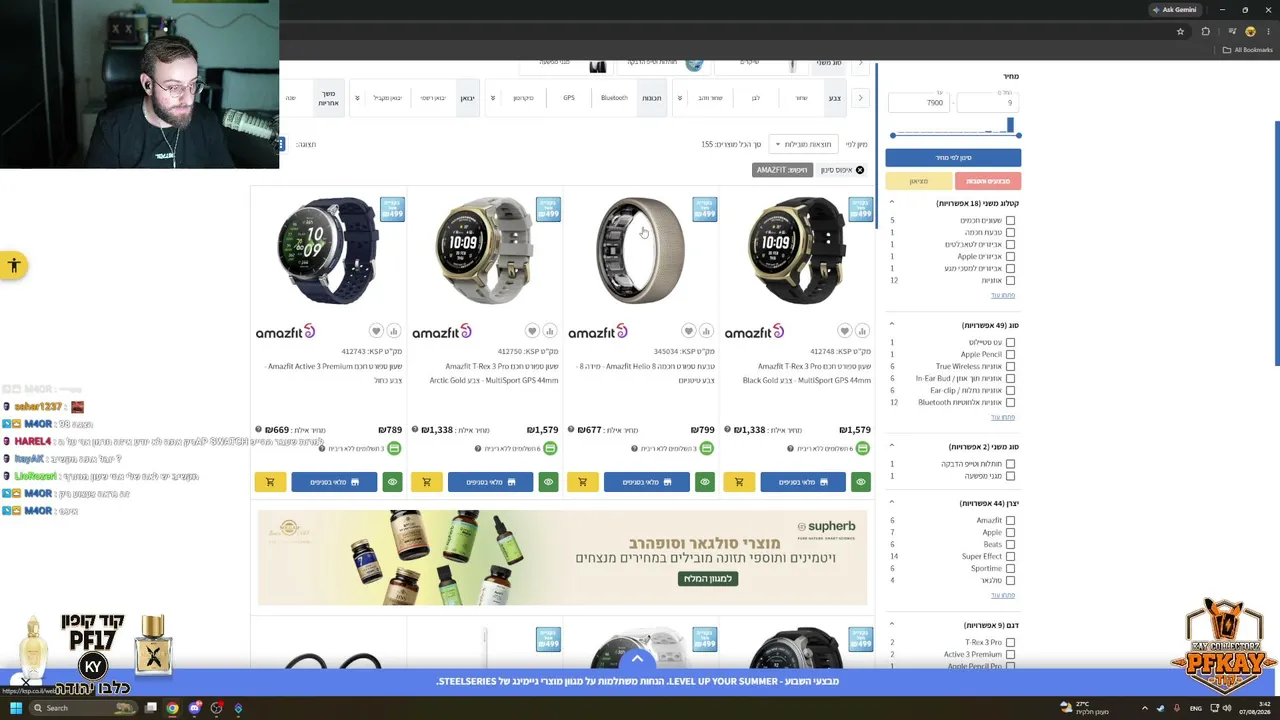
Task: Click the blue filter-by-price button
Action: 953,157
